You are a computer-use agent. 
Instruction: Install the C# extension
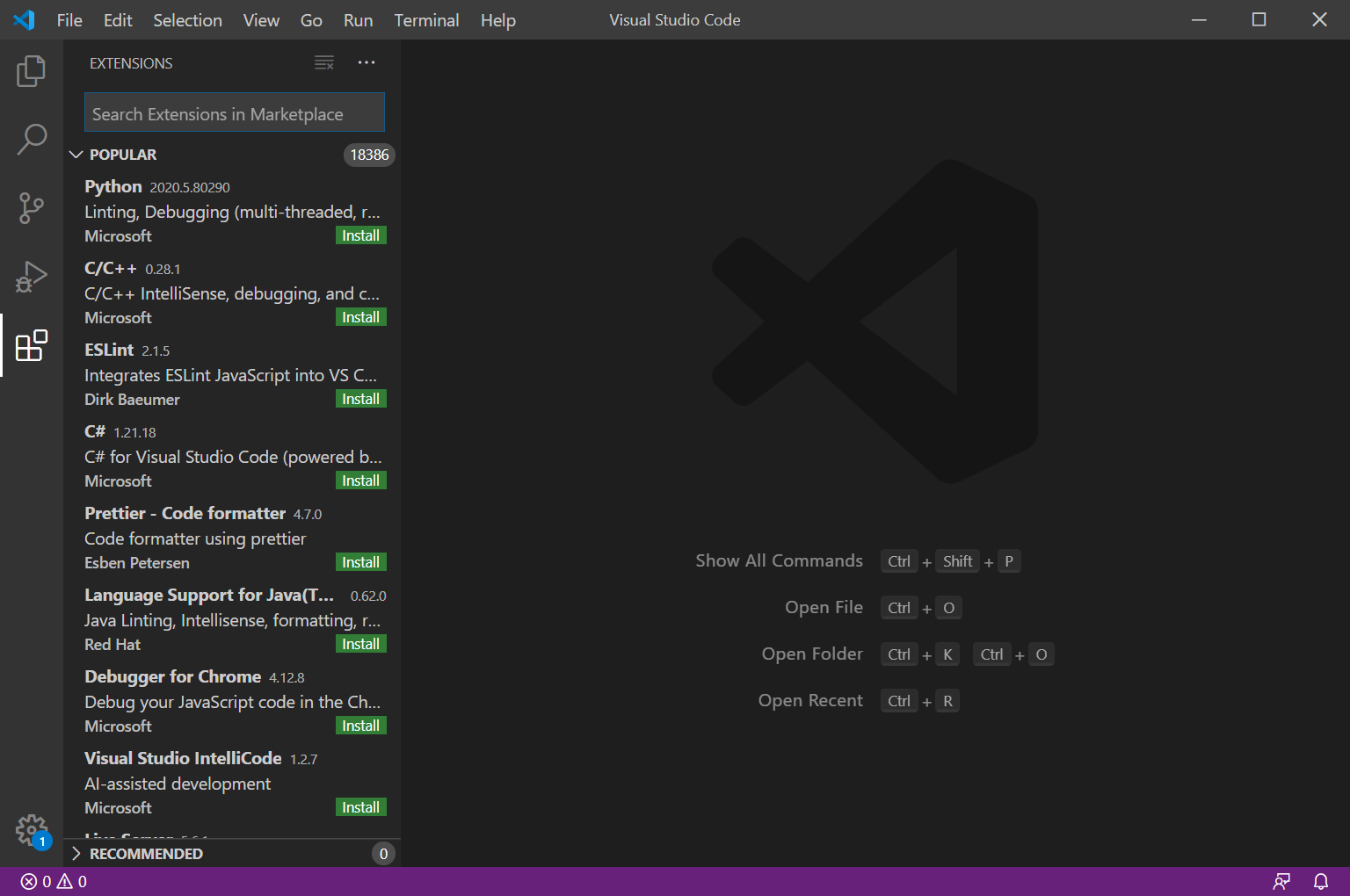361,481
